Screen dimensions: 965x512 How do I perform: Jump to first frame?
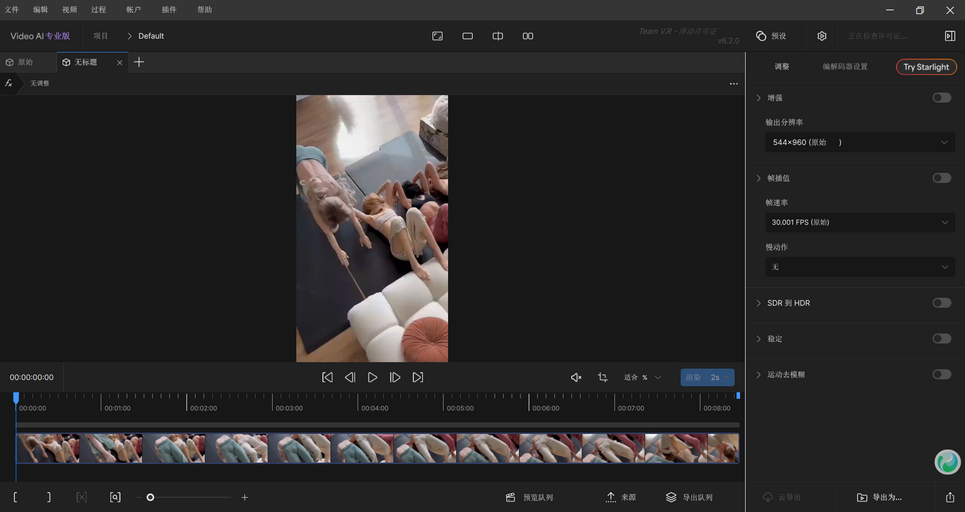327,377
